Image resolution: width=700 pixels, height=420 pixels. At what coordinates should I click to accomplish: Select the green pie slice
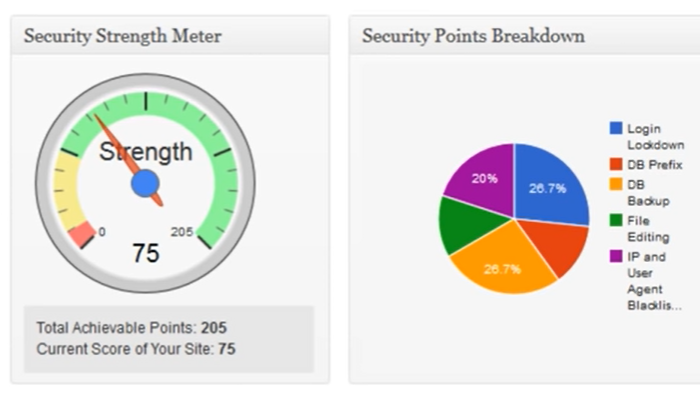(x=467, y=225)
